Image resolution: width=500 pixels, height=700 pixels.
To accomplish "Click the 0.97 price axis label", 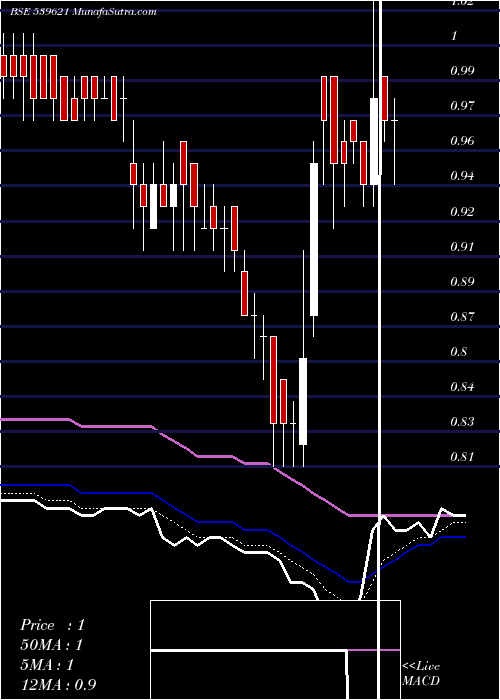I will click(462, 106).
